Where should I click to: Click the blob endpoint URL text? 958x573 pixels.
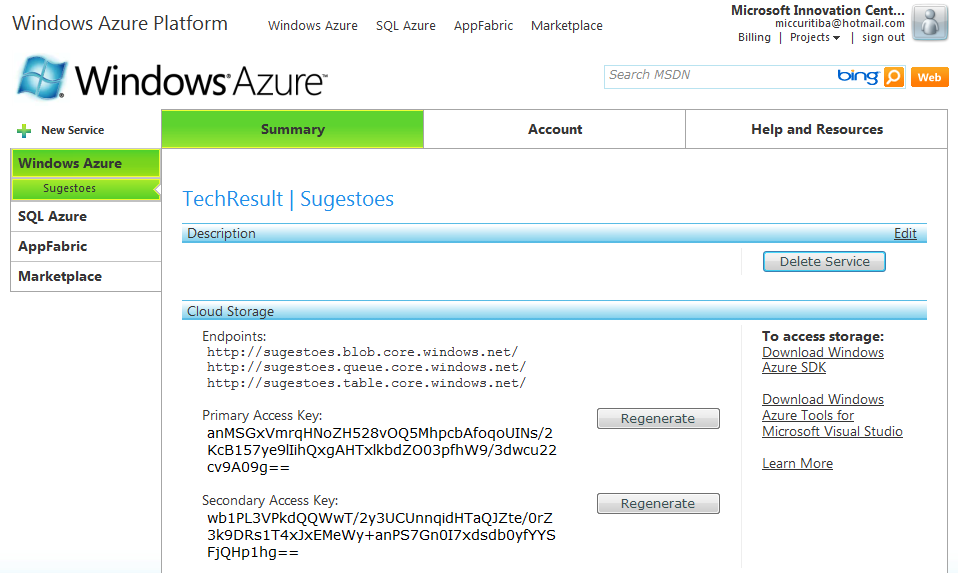[x=362, y=352]
